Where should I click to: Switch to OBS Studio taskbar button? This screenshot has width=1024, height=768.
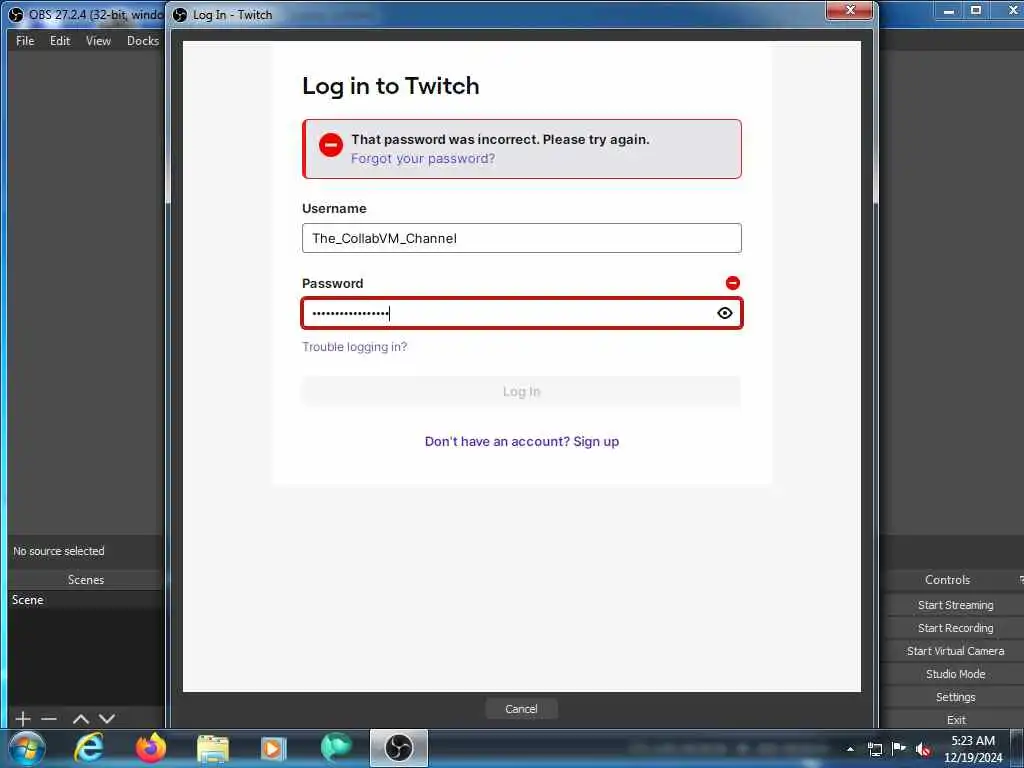398,748
